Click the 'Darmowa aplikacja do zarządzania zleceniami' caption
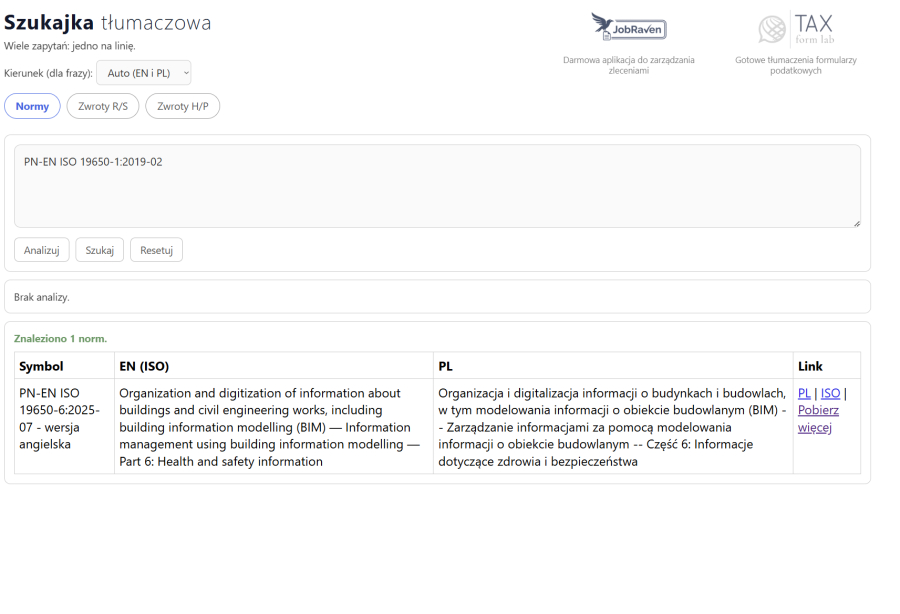900x614 pixels. pos(628,65)
